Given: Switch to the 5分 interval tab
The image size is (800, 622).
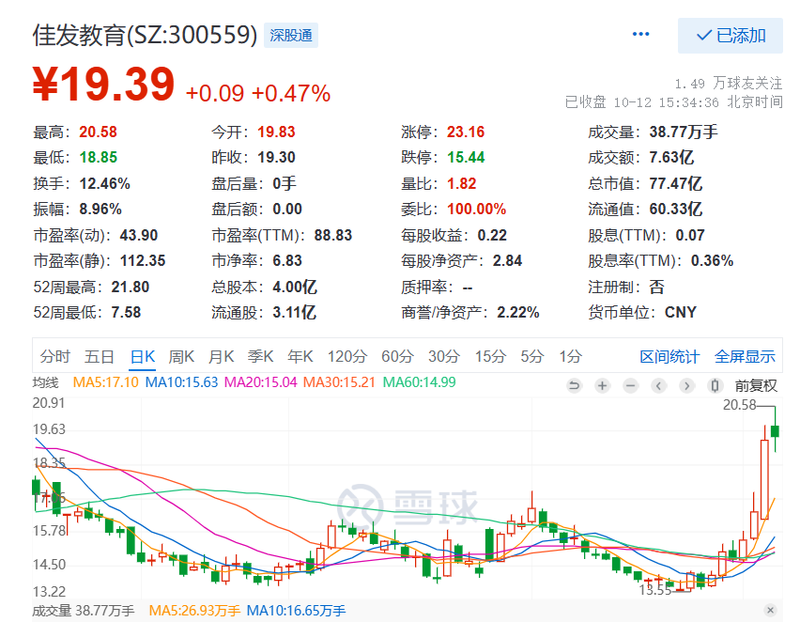Looking at the screenshot, I should [x=532, y=356].
